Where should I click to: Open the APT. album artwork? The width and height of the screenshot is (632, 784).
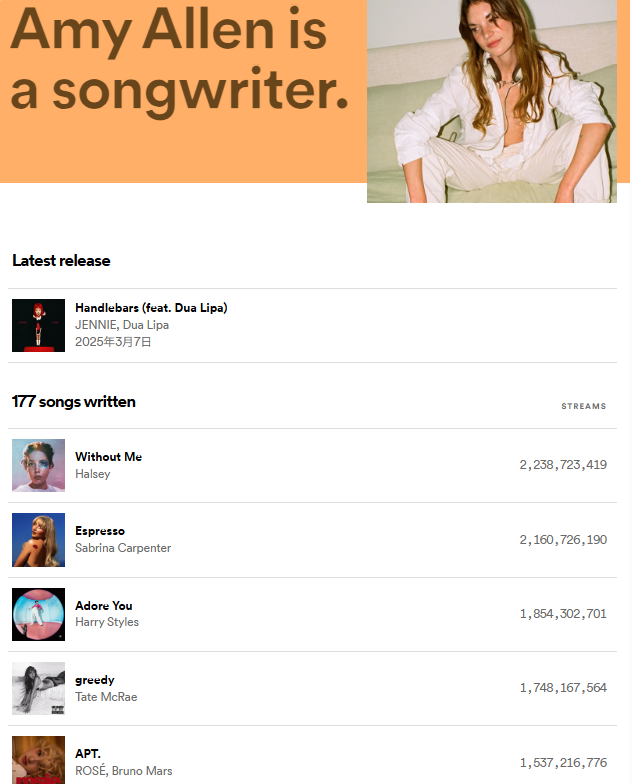tap(38, 760)
